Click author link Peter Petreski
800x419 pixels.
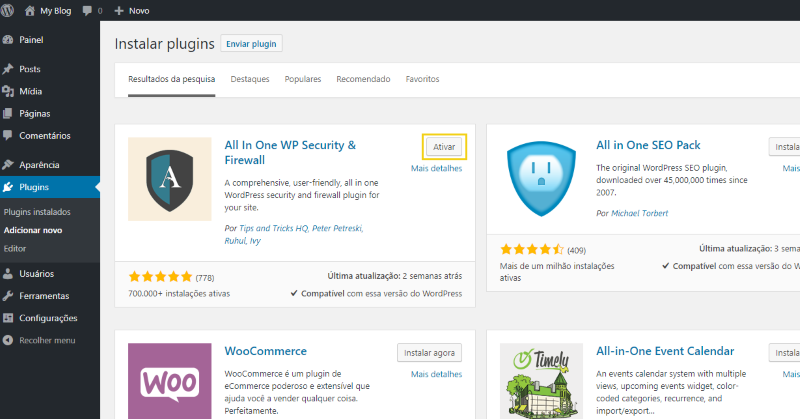[x=337, y=228]
